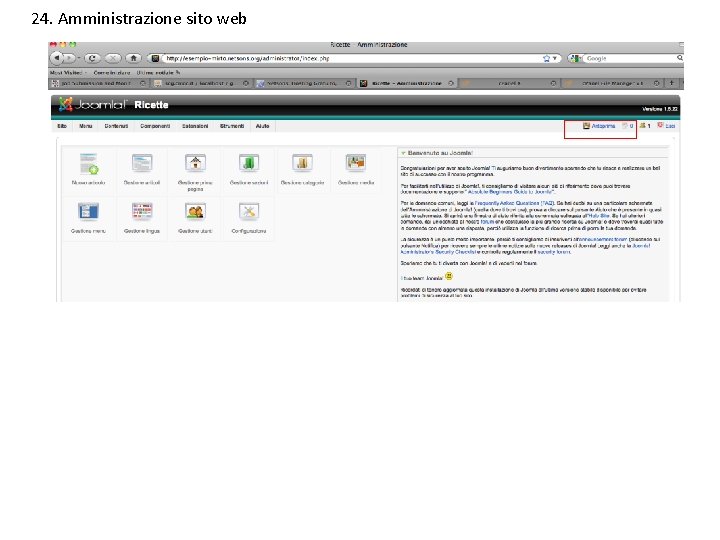Open the Strumenti menu
The height and width of the screenshot is (540, 720).
tap(232, 126)
